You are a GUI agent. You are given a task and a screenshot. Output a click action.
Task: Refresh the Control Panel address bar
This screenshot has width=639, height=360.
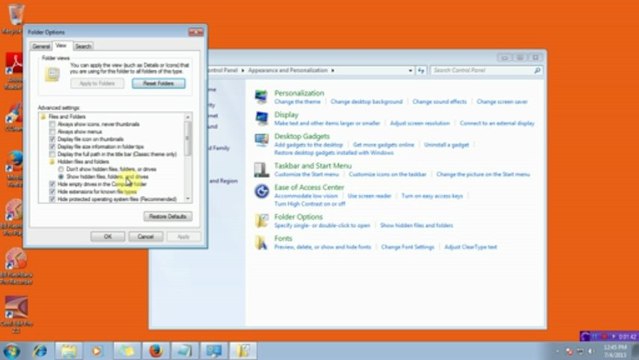pos(421,71)
